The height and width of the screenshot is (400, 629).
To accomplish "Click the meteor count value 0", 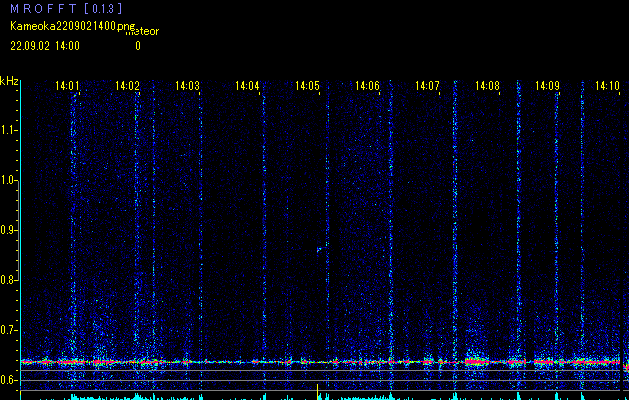I will click(138, 46).
